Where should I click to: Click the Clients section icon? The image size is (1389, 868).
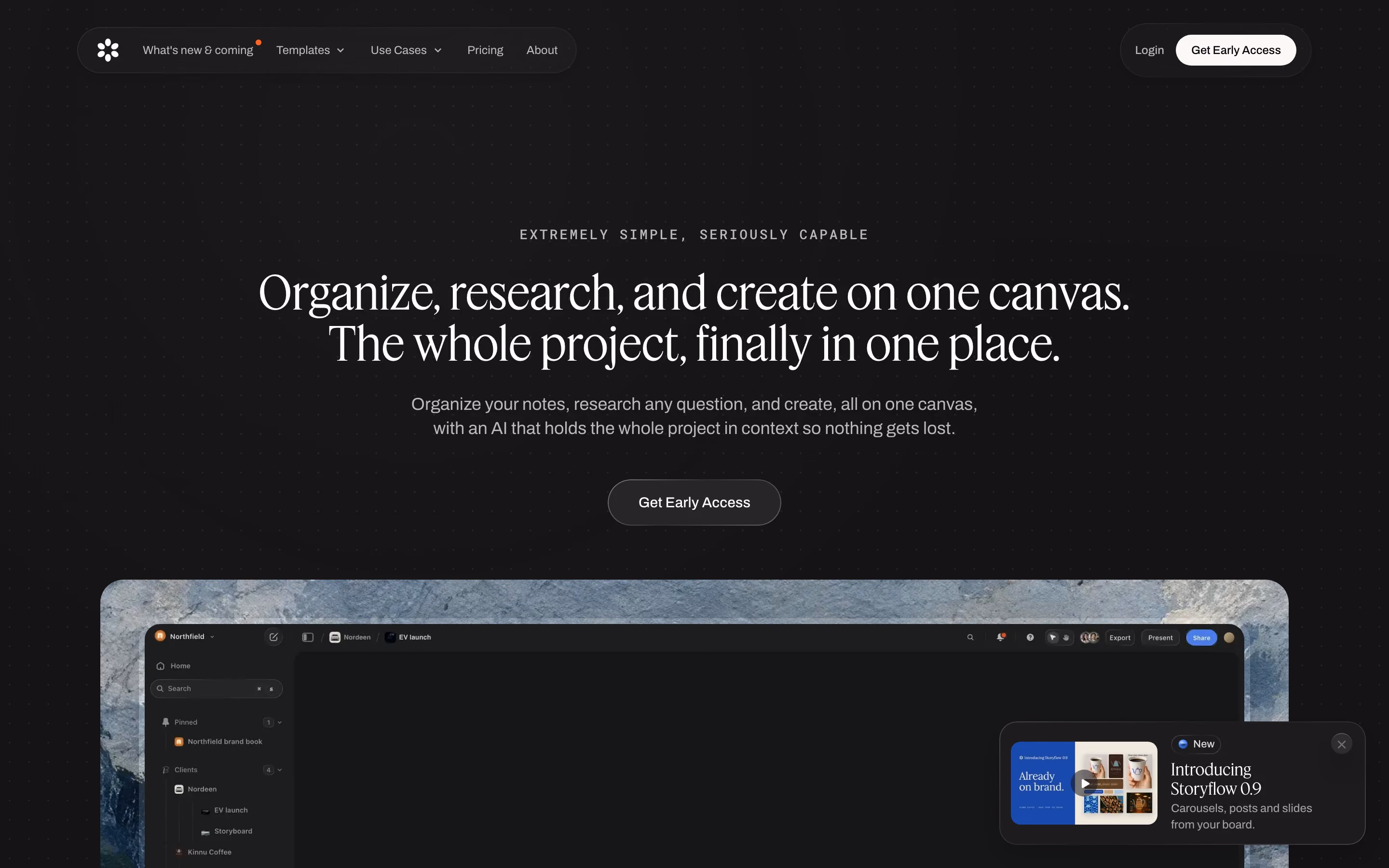point(165,770)
